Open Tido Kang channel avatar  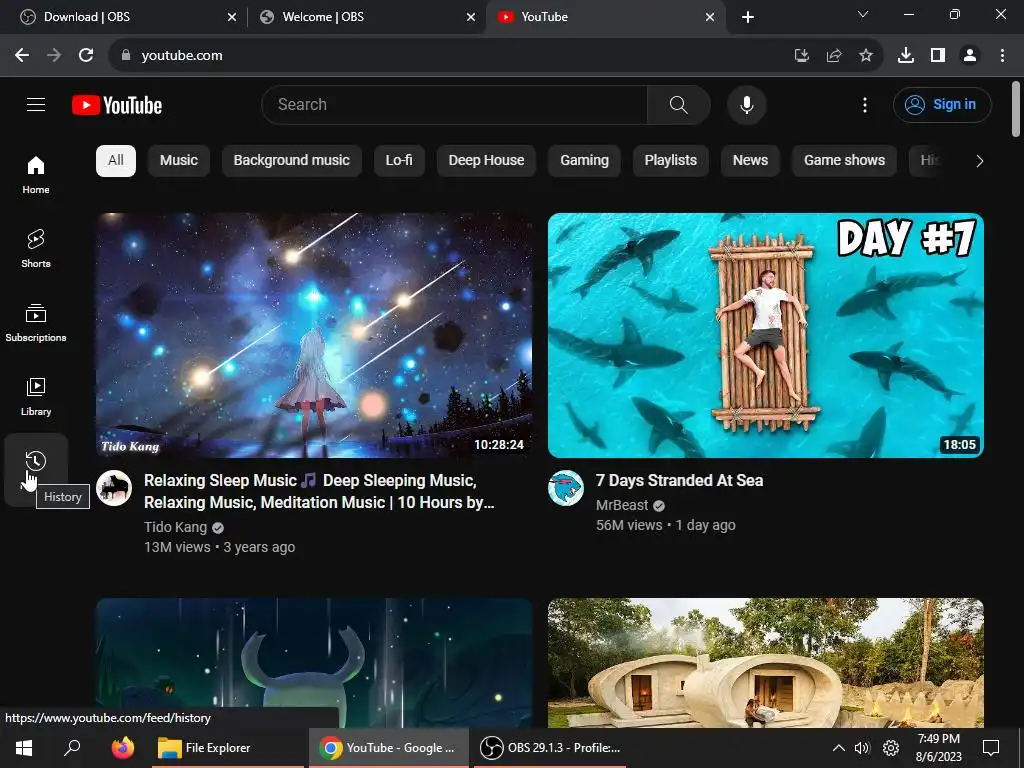click(x=114, y=488)
